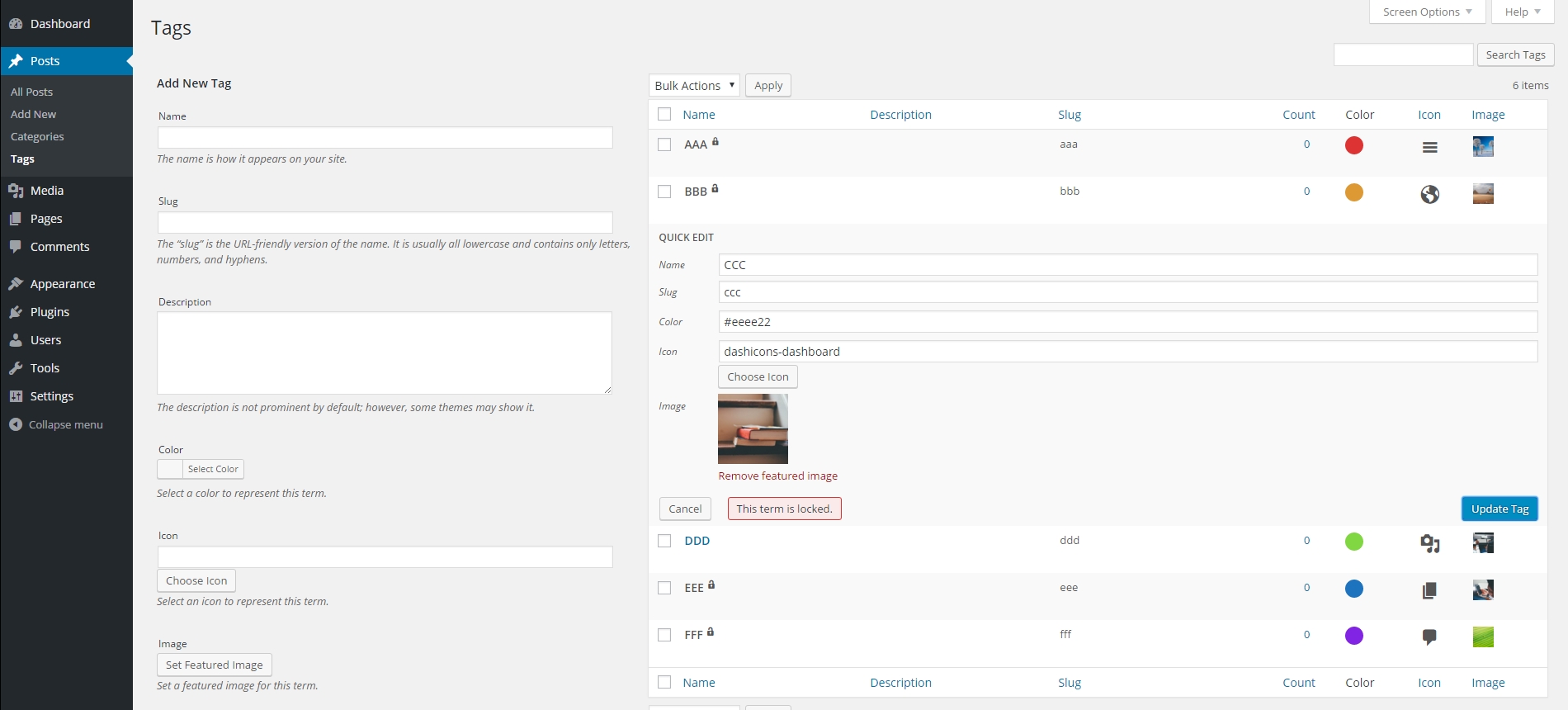This screenshot has height=710, width=1568.
Task: Toggle the select-all checkbox in table header
Action: tap(664, 114)
